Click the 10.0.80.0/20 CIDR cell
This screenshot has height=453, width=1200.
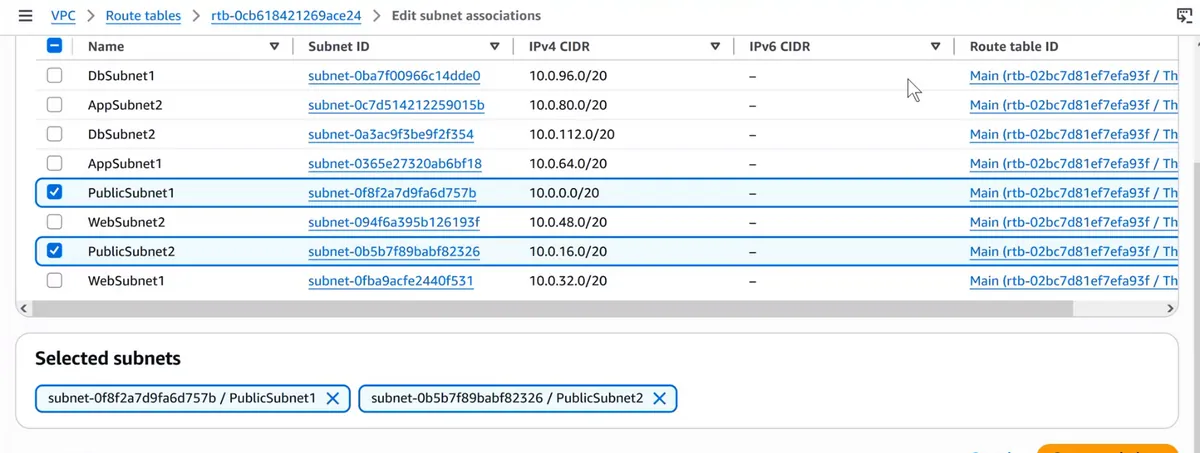pos(566,105)
